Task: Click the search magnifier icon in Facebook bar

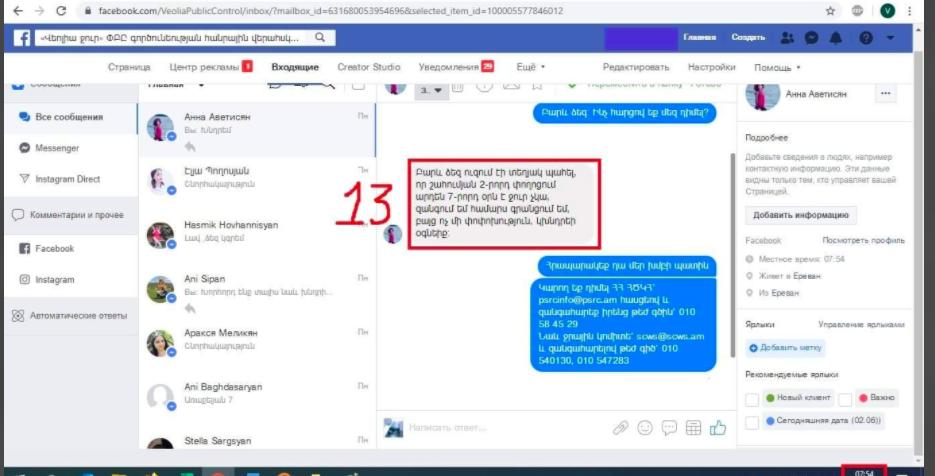Action: pos(320,38)
